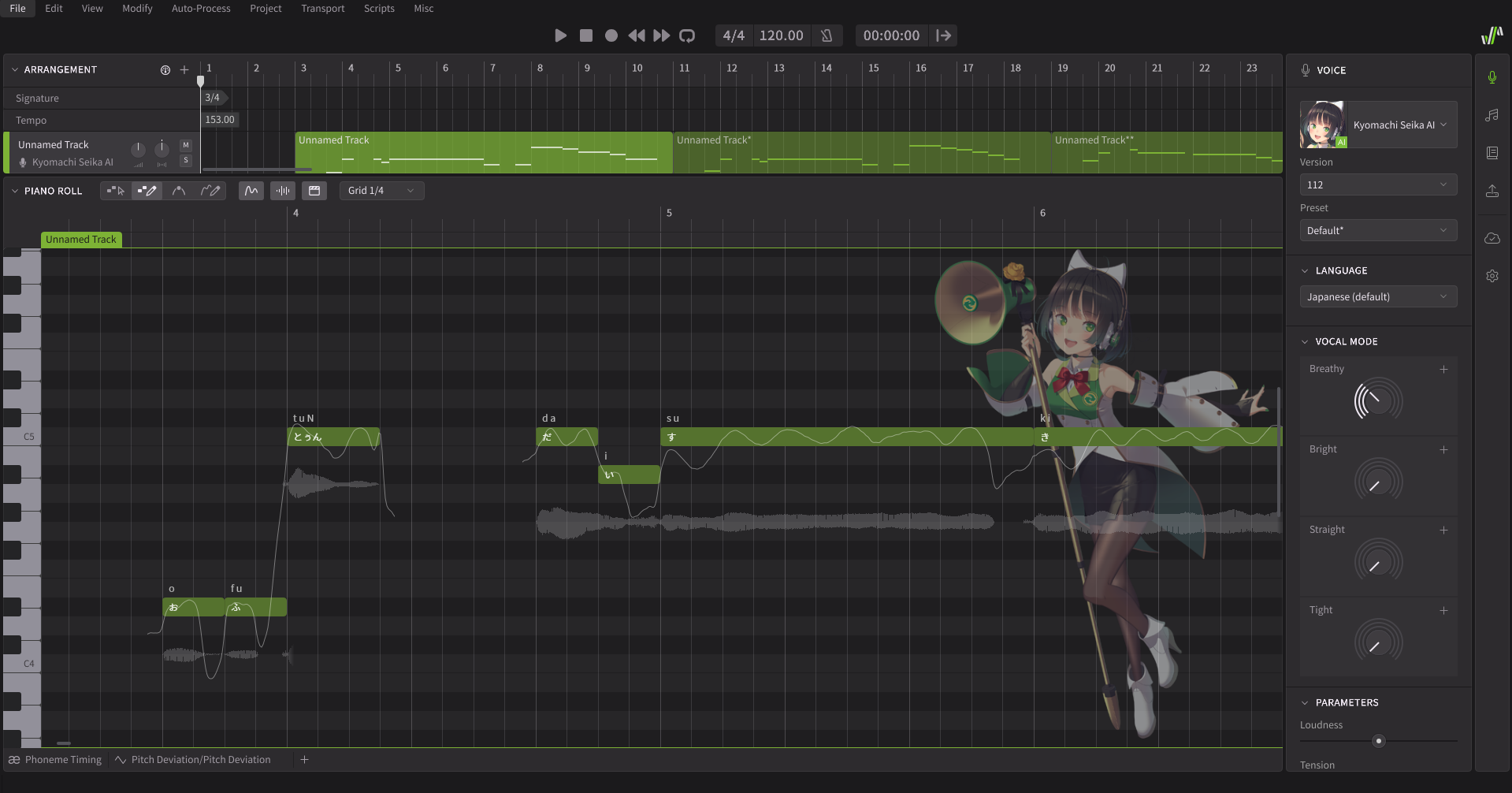Mute Unnamed Track with M button

[x=186, y=145]
